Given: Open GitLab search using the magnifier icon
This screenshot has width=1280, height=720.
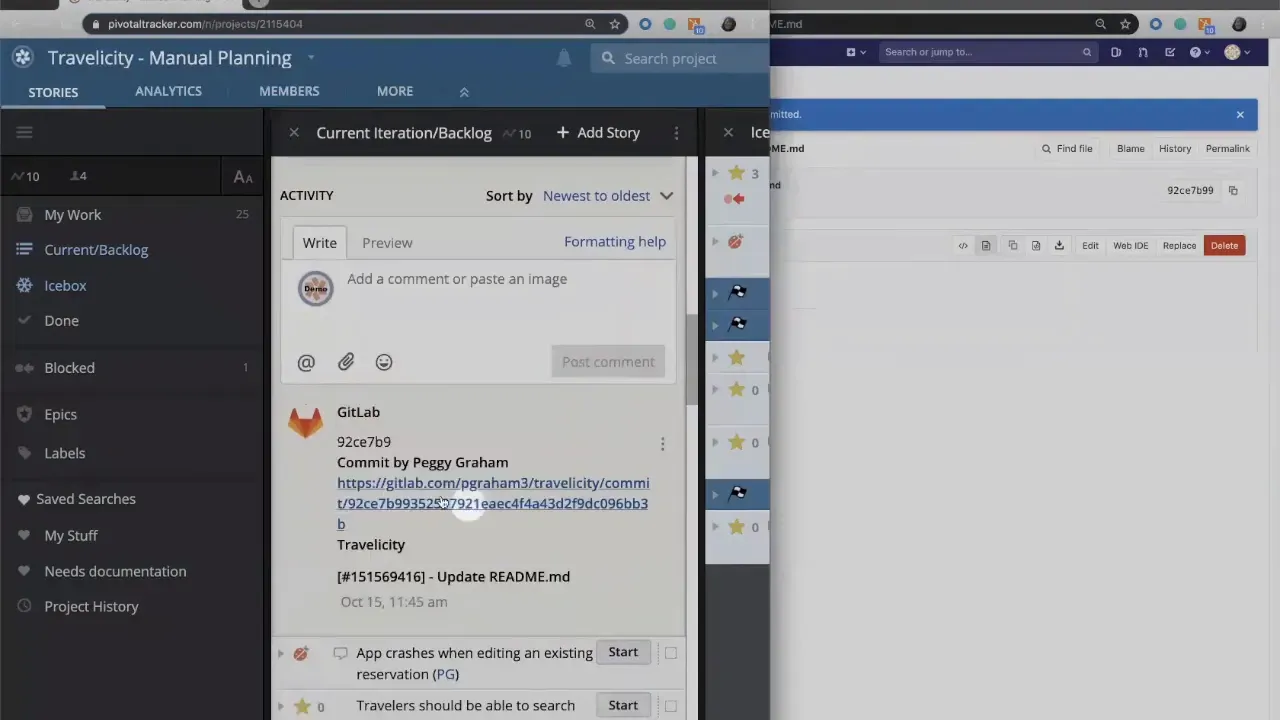Looking at the screenshot, I should click(x=1087, y=52).
